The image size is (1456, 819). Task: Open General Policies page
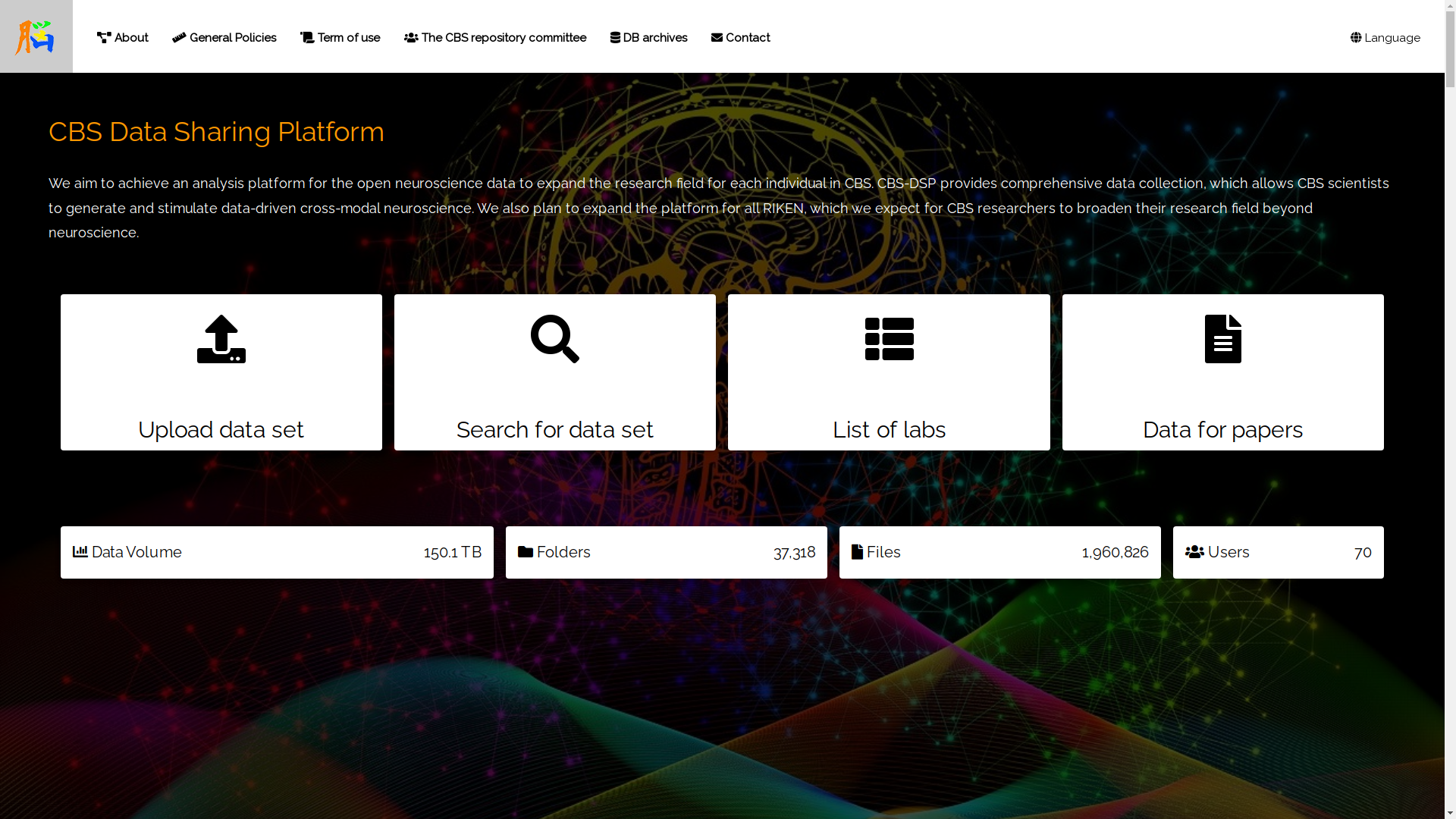224,37
